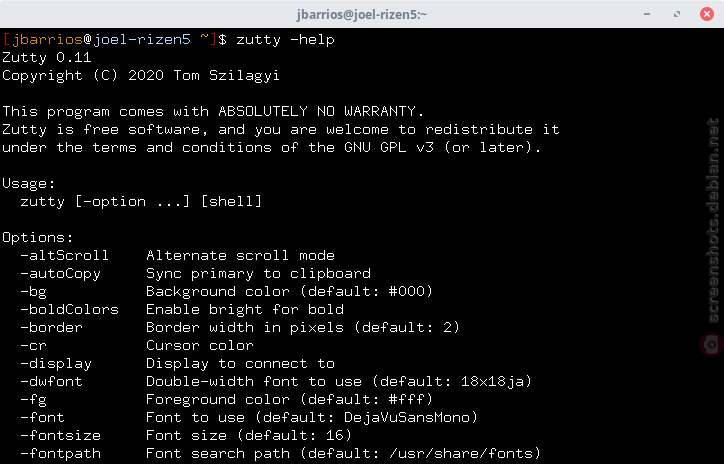Screen dimensions: 724x464
Task: Click the /usr/share/fonts path text
Action: [461, 453]
